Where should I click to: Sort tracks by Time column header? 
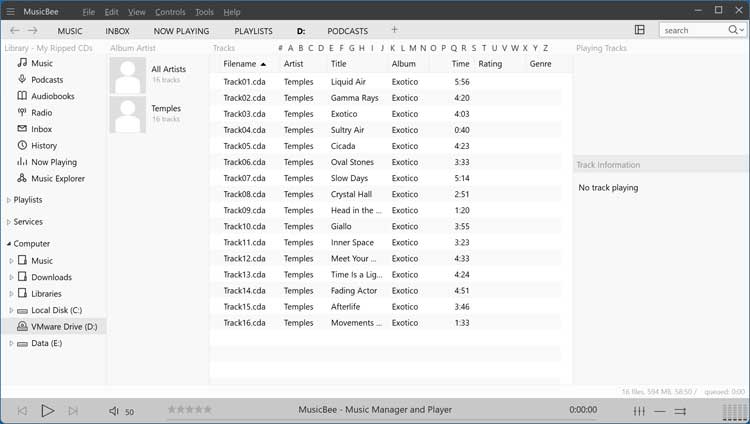tap(460, 64)
